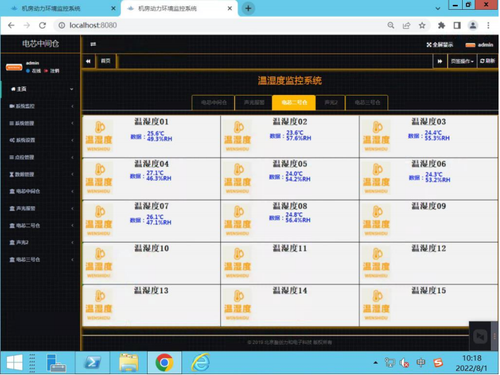Launch Internet Explorer from the taskbar
The width and height of the screenshot is (500, 375).
200,362
